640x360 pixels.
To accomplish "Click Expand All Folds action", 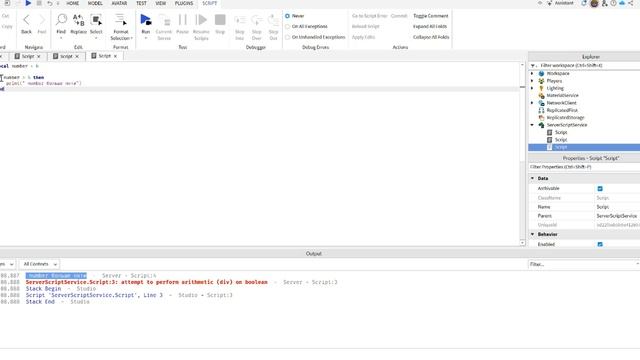I will tap(430, 27).
